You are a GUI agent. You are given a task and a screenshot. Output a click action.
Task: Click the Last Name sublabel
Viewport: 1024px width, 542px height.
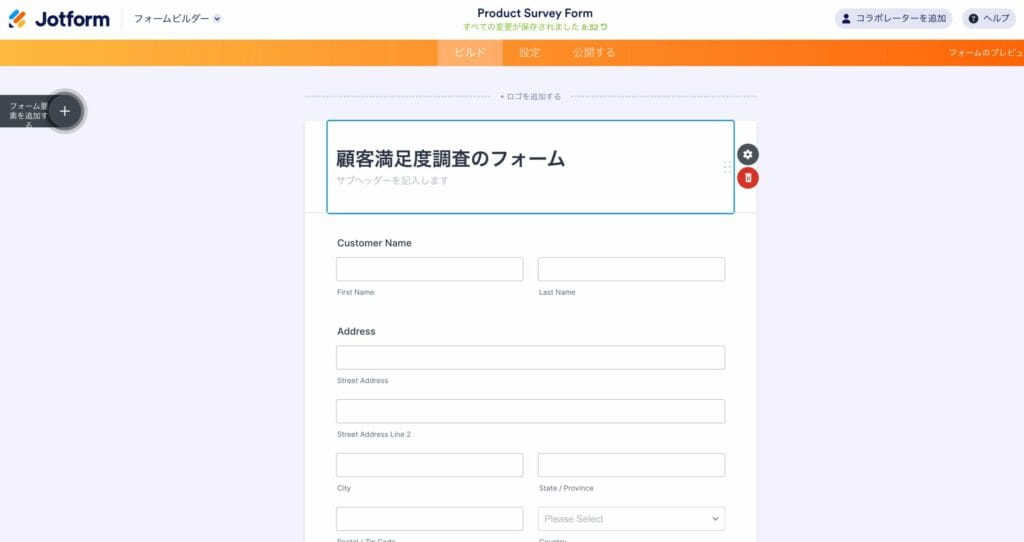click(557, 293)
